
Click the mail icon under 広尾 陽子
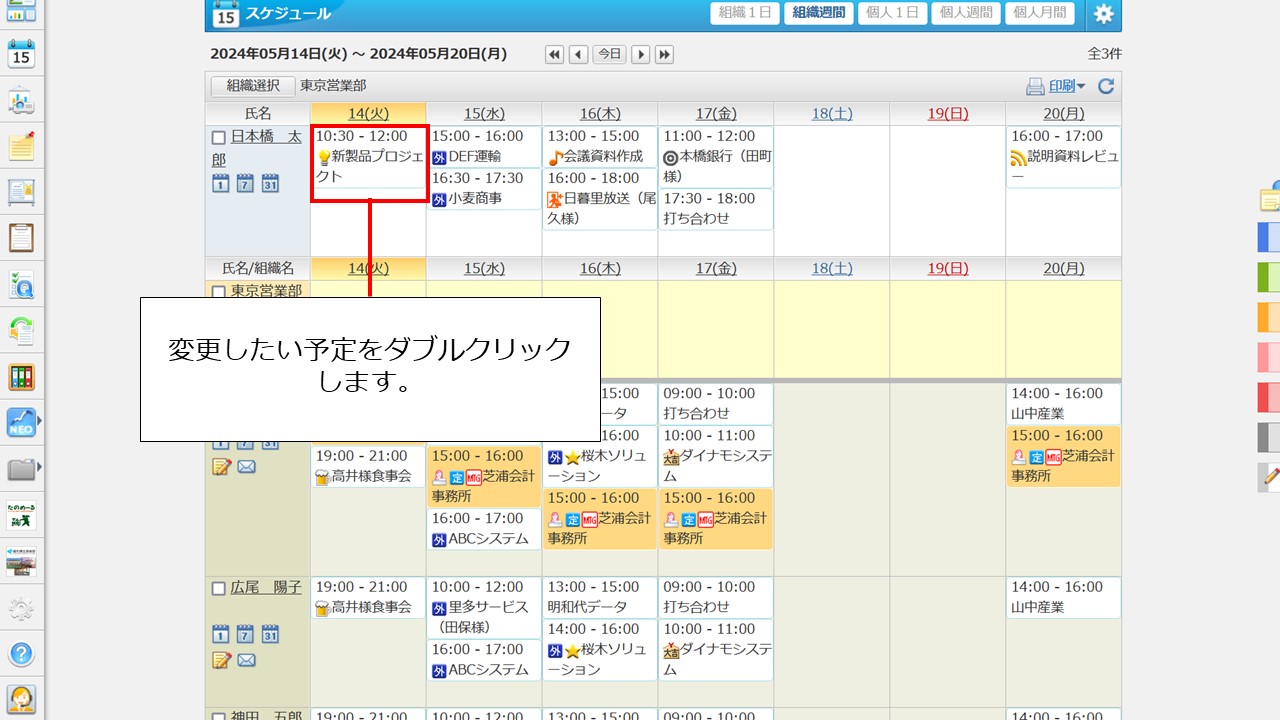246,660
